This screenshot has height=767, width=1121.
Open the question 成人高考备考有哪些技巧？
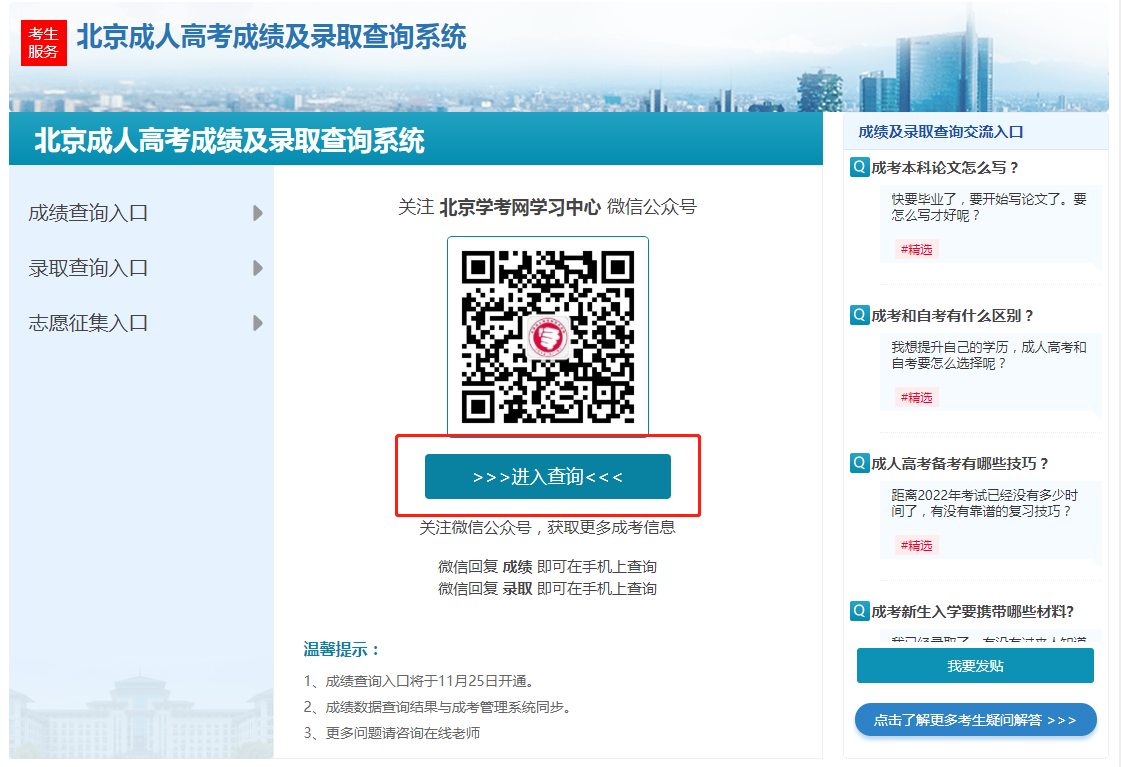pos(959,464)
